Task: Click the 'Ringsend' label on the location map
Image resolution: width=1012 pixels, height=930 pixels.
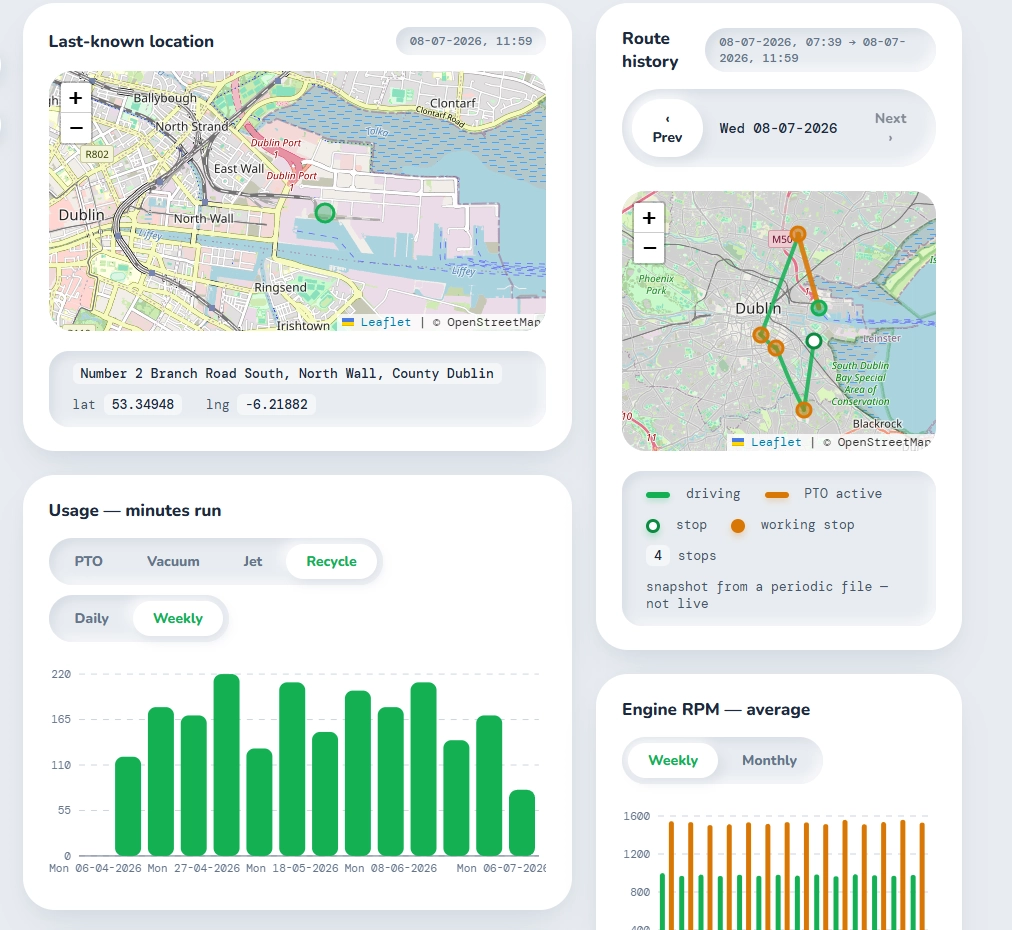Action: pos(280,287)
